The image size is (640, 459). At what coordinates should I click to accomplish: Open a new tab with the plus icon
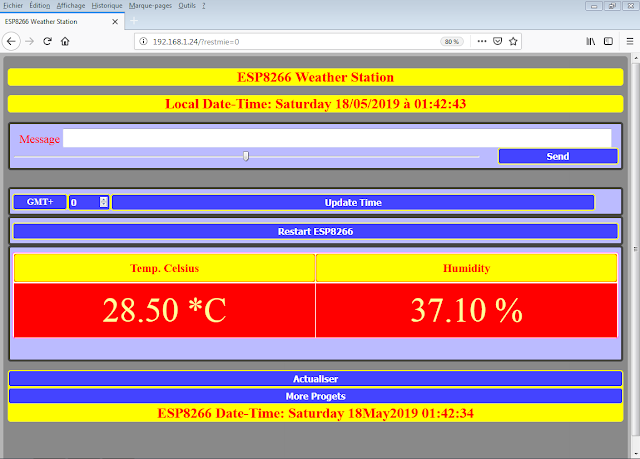[134, 21]
